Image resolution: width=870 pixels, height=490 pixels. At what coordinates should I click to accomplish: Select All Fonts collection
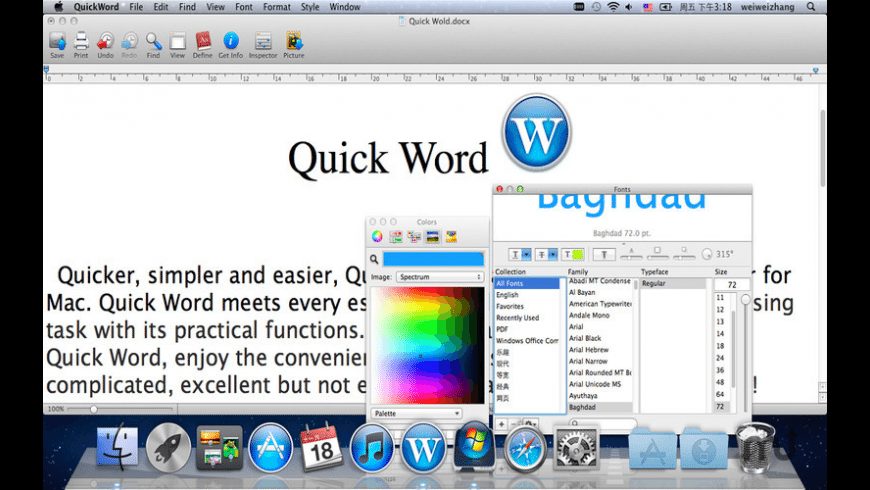tap(527, 284)
